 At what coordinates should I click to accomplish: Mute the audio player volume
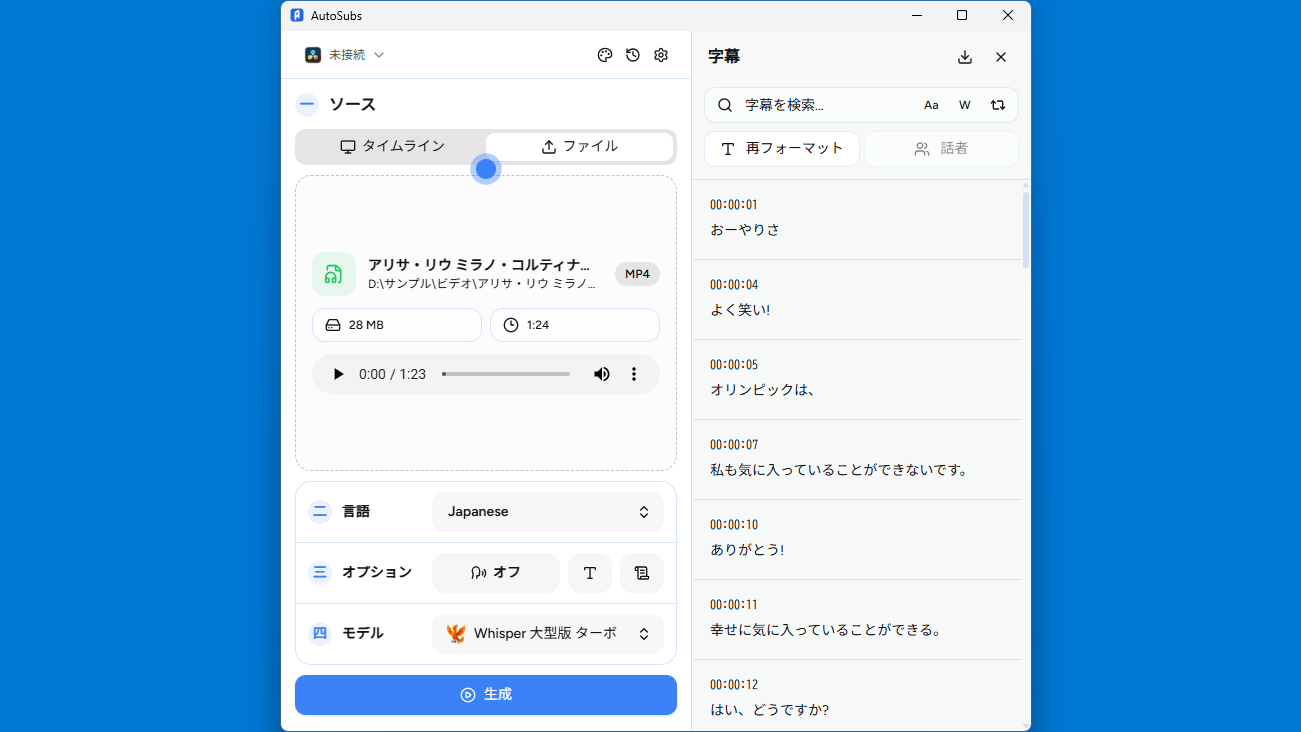pyautogui.click(x=602, y=374)
